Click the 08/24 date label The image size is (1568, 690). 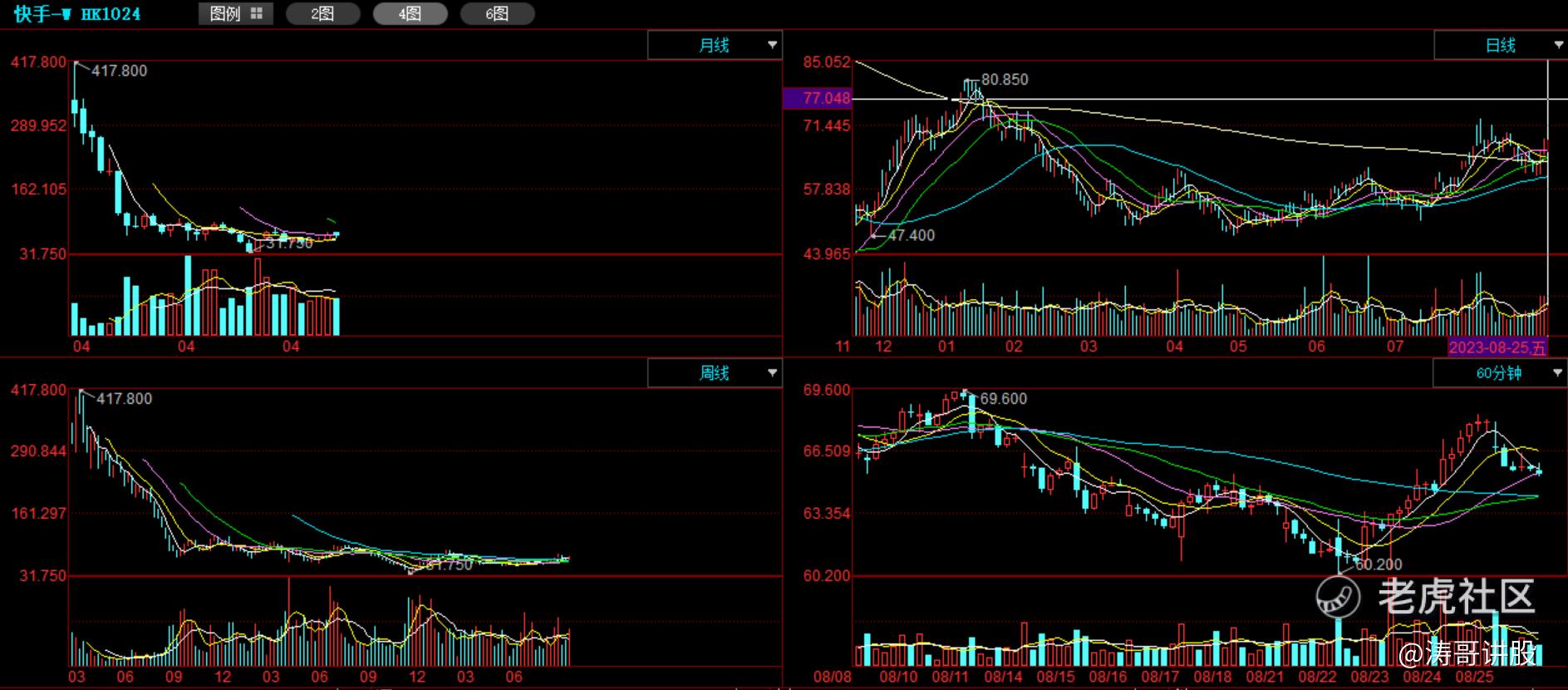[1422, 678]
